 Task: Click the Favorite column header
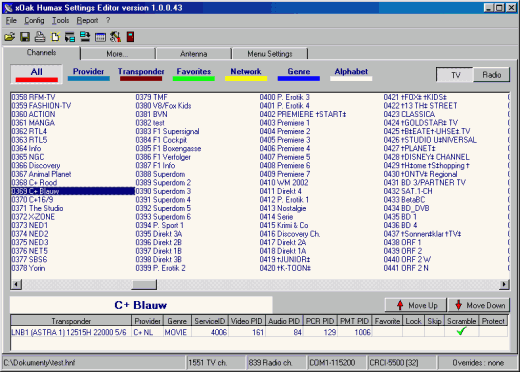387,321
